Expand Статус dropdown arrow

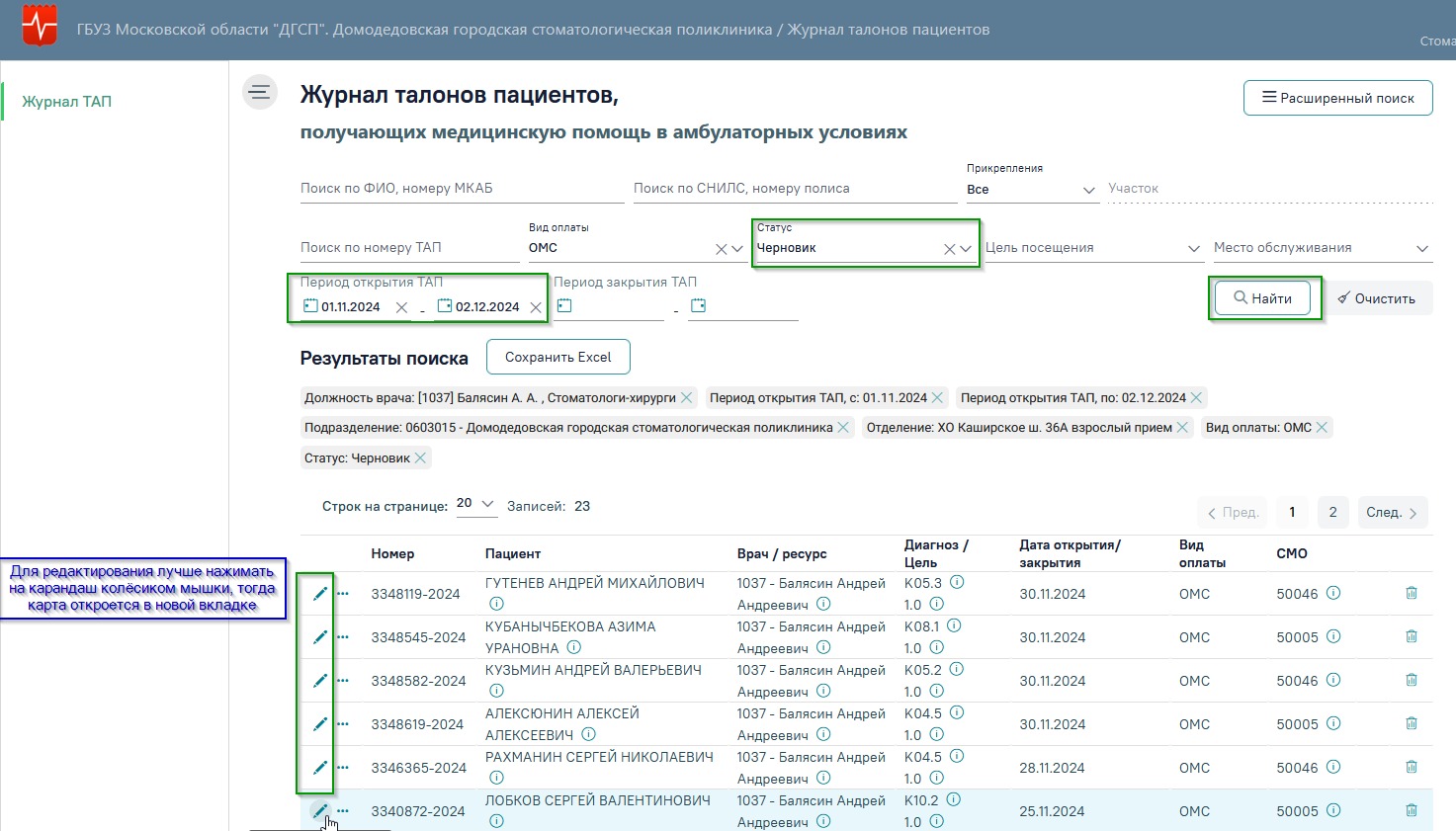[966, 249]
